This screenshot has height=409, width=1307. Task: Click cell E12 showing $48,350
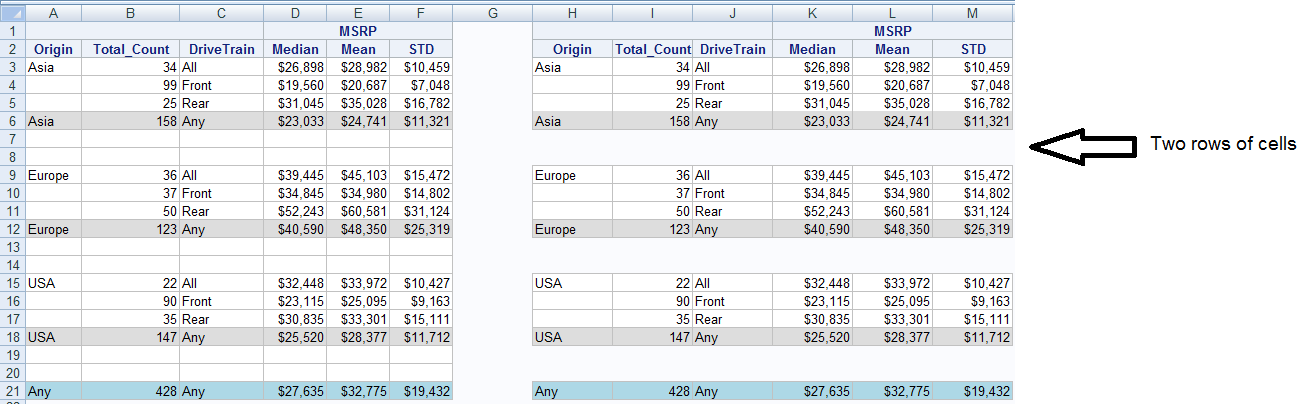358,230
